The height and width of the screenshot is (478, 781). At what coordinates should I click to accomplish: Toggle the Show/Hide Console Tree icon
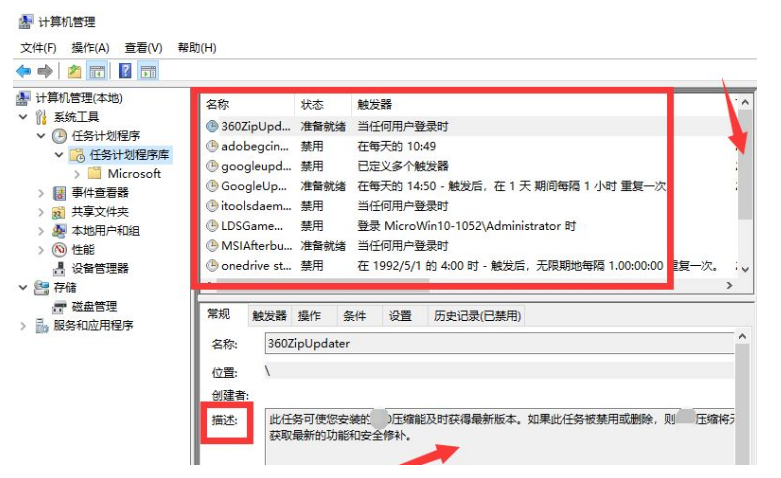98,71
